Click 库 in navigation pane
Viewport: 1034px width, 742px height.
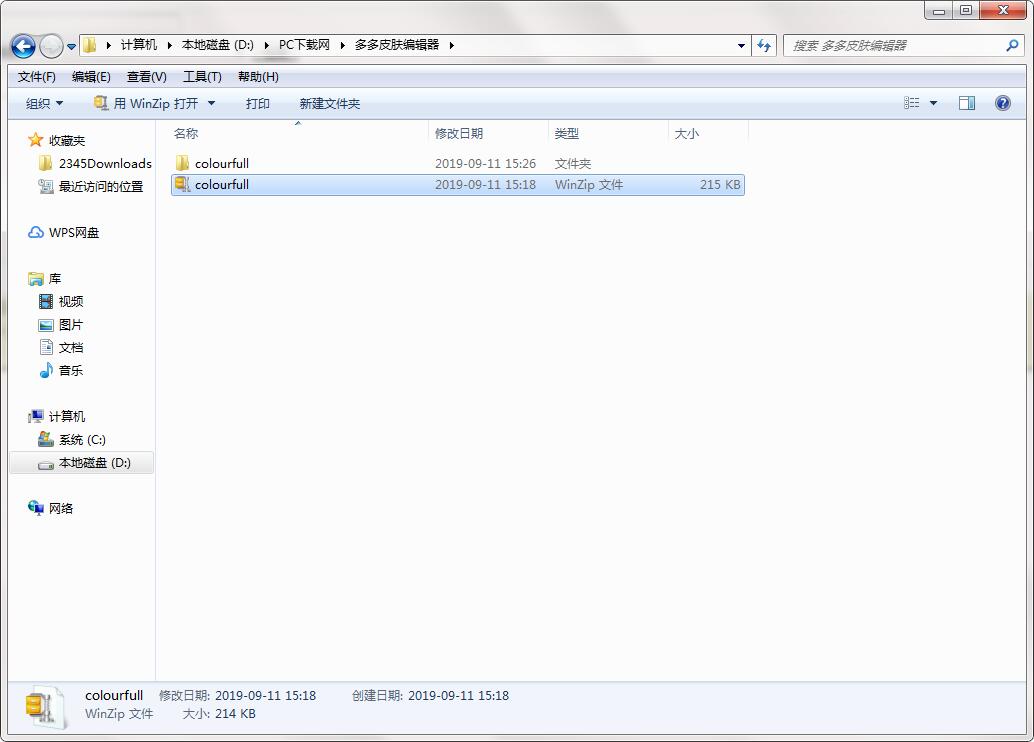coord(55,279)
